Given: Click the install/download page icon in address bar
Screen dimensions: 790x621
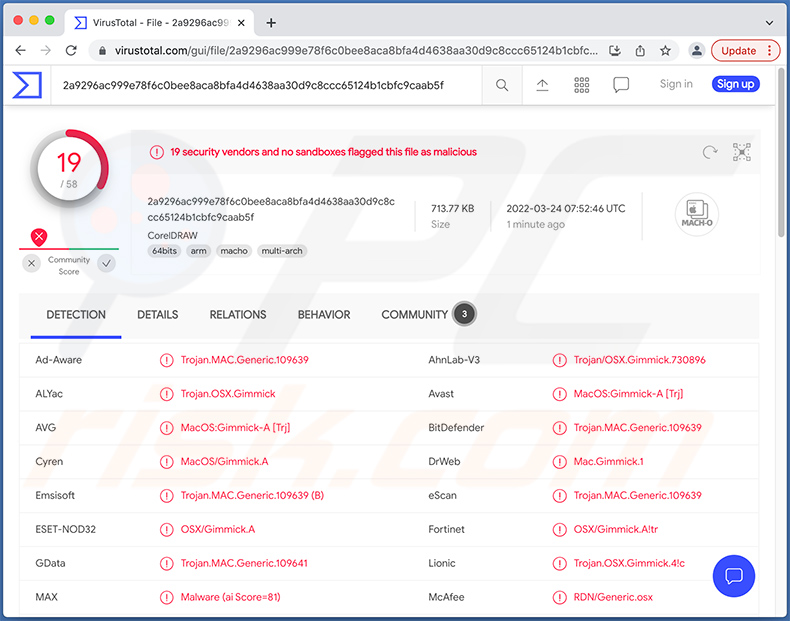Looking at the screenshot, I should pos(615,50).
